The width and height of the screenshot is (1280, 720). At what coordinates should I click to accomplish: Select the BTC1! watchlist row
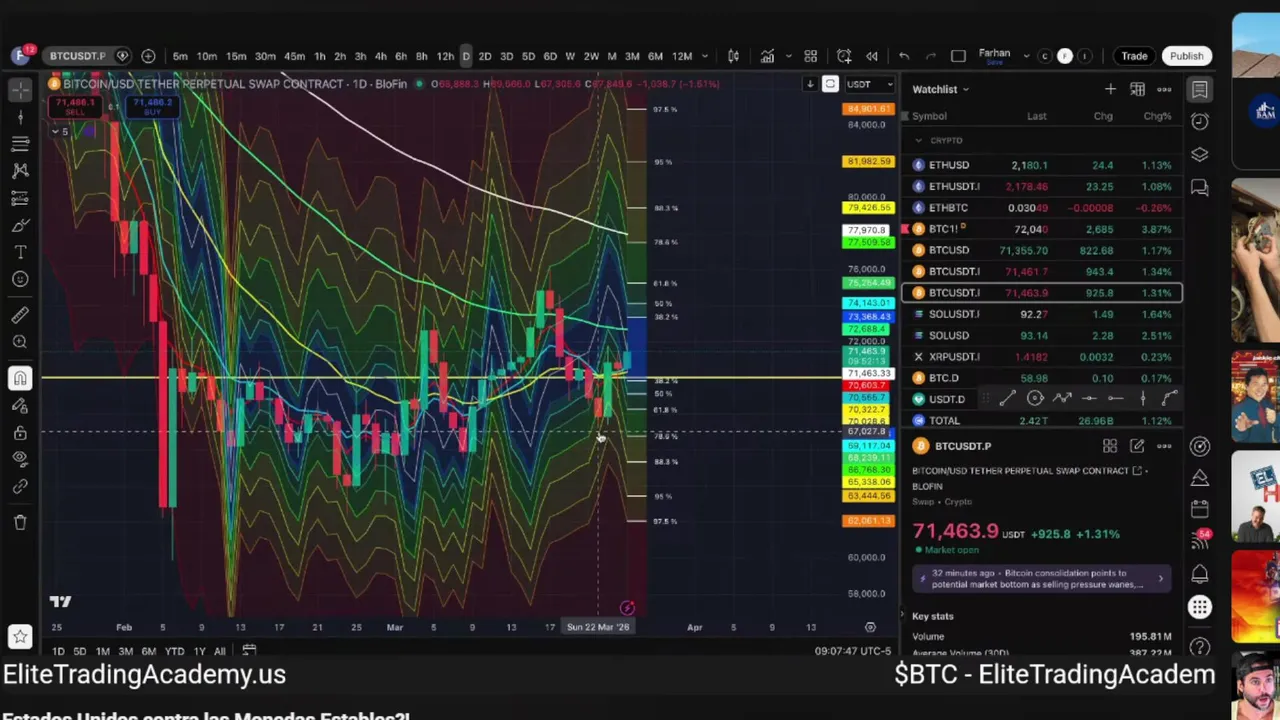coord(1042,229)
